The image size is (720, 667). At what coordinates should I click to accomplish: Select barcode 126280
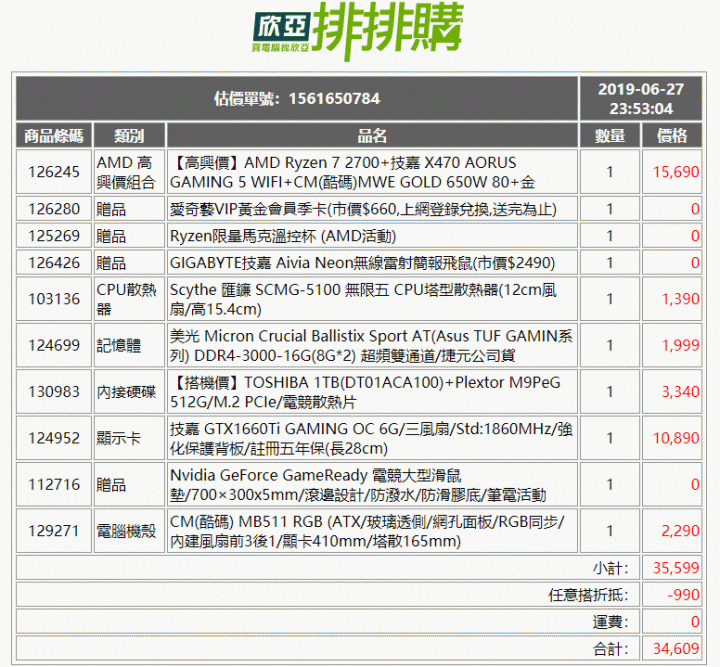tap(54, 209)
